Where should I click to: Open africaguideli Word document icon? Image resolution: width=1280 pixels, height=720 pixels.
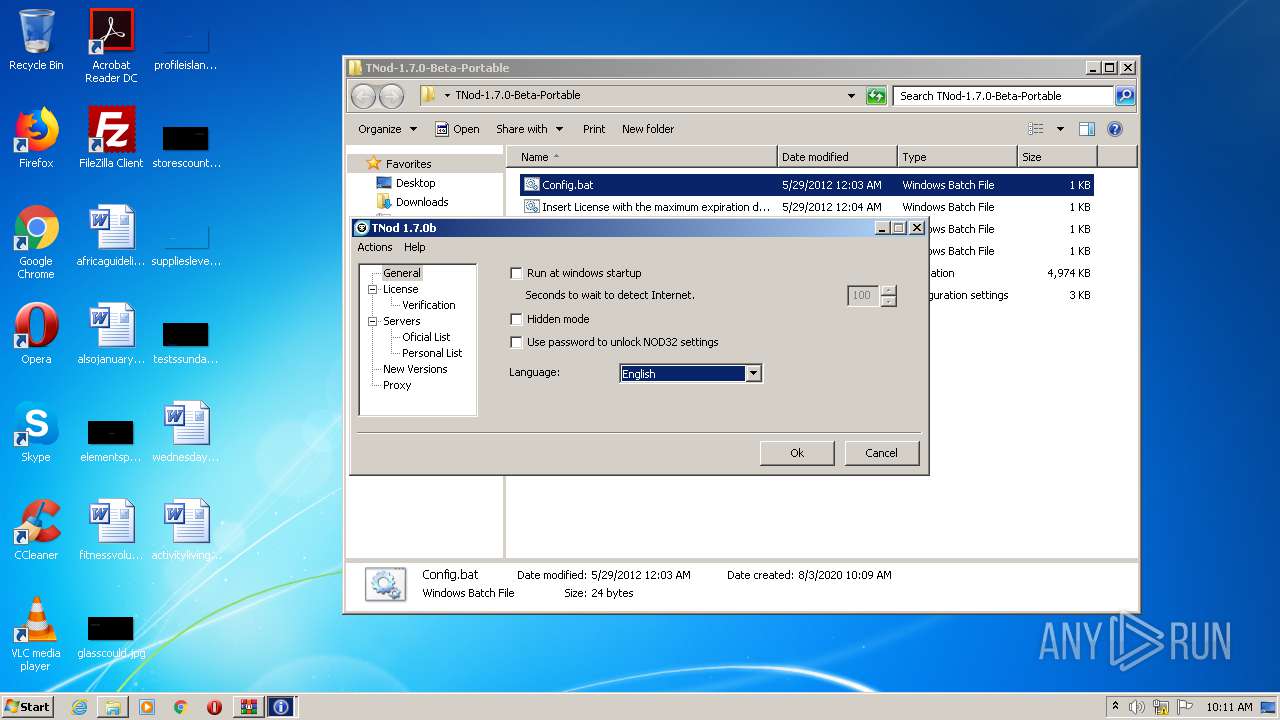click(x=111, y=236)
